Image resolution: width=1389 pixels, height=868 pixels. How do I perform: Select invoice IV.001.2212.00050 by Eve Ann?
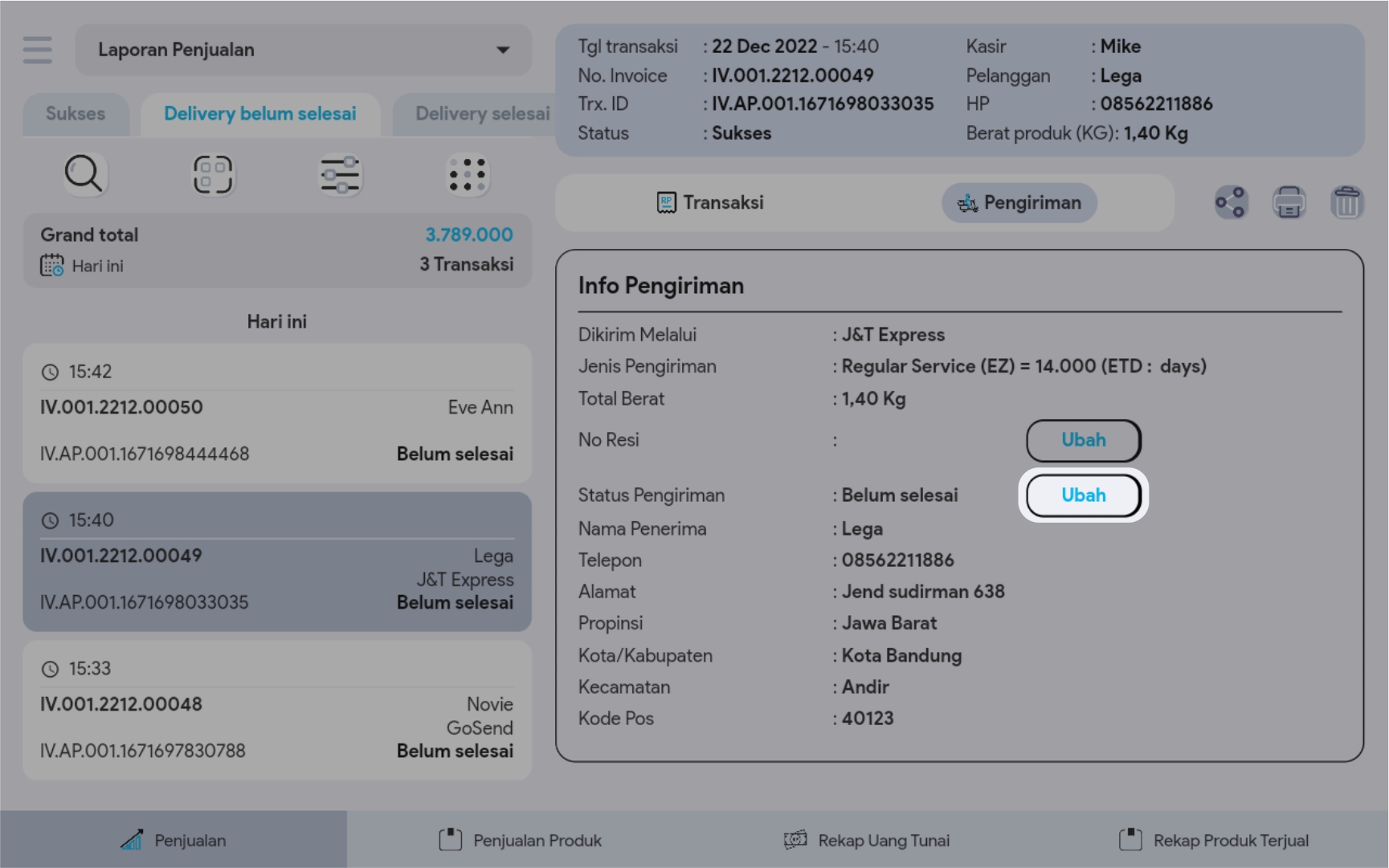pyautogui.click(x=277, y=414)
